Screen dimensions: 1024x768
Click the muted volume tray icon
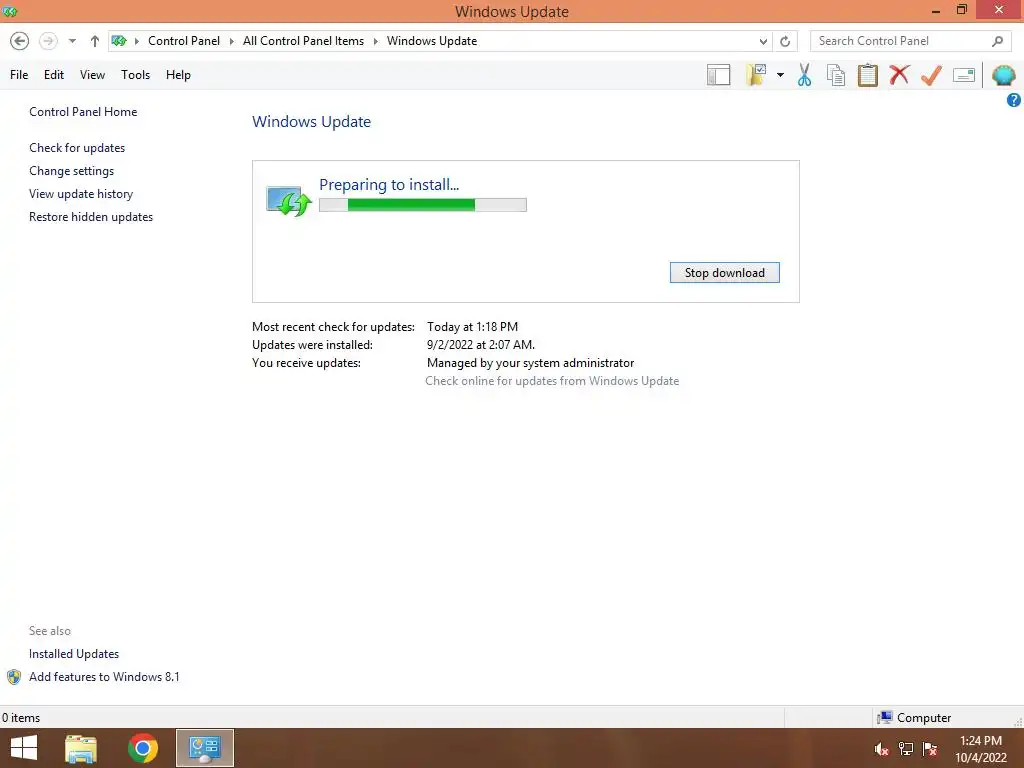click(882, 749)
